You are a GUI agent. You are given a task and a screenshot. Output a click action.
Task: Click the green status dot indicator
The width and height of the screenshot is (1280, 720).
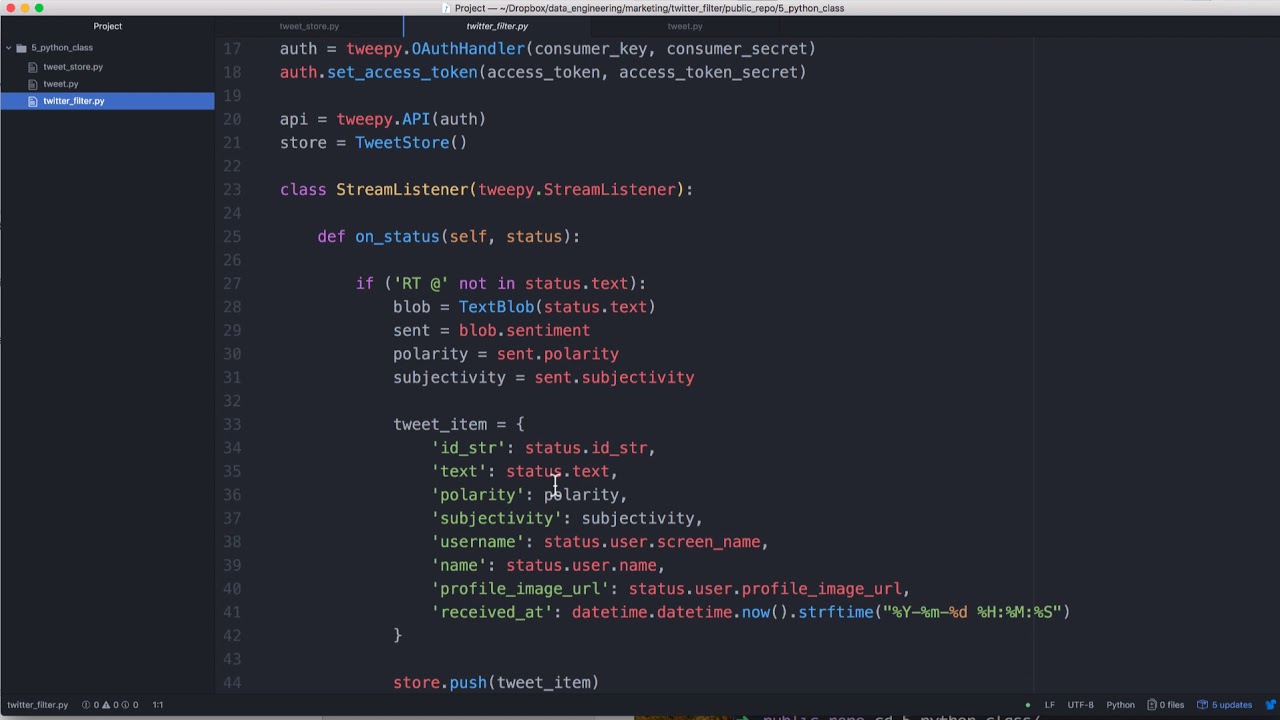click(x=1027, y=705)
